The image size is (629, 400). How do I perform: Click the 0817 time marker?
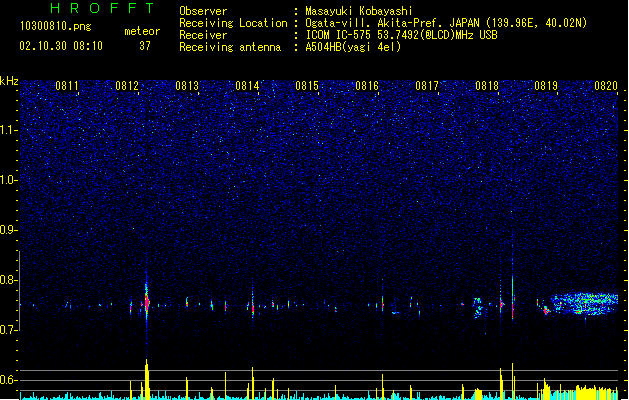click(427, 86)
